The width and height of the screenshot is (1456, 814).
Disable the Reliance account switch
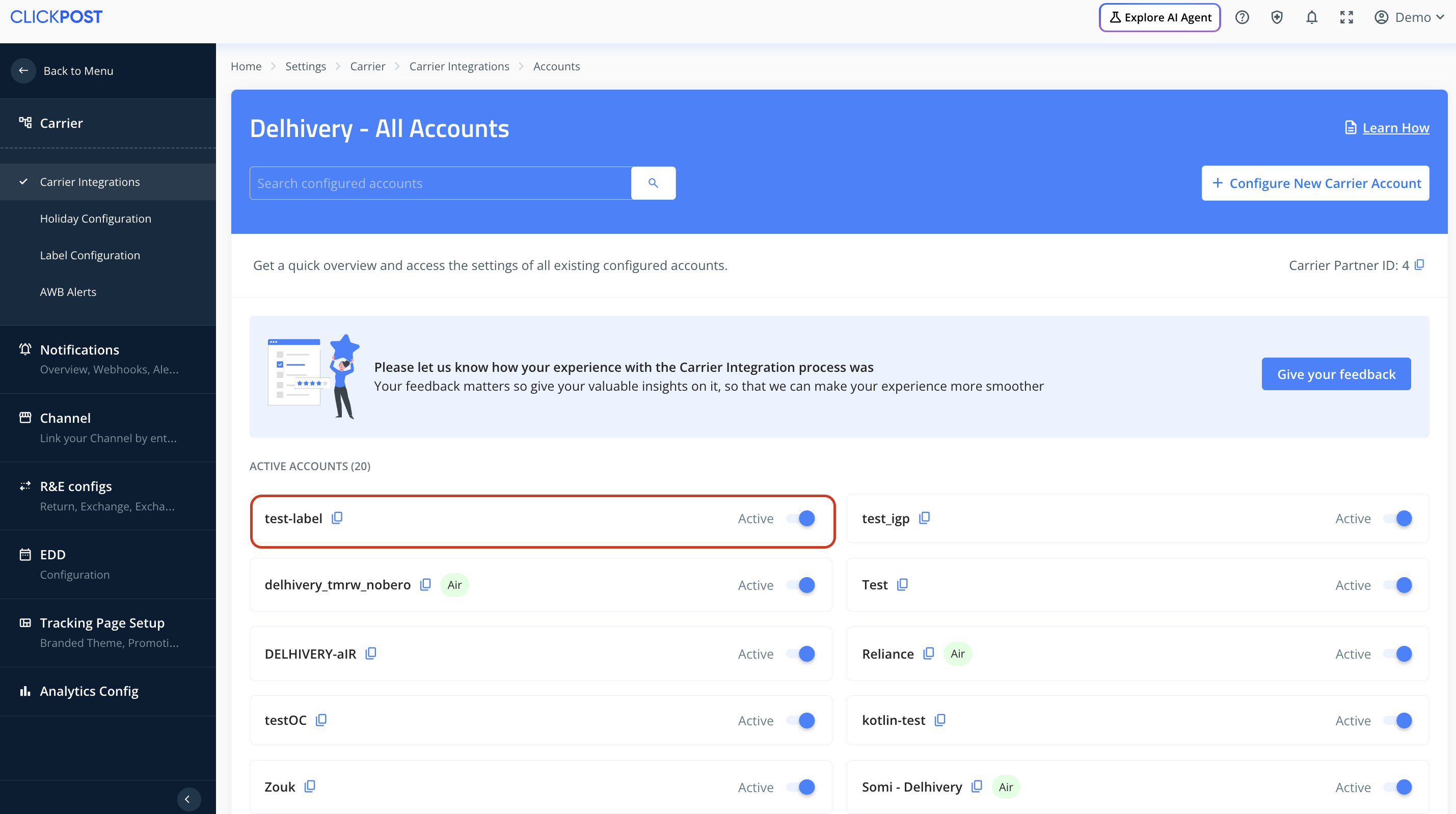[1398, 654]
